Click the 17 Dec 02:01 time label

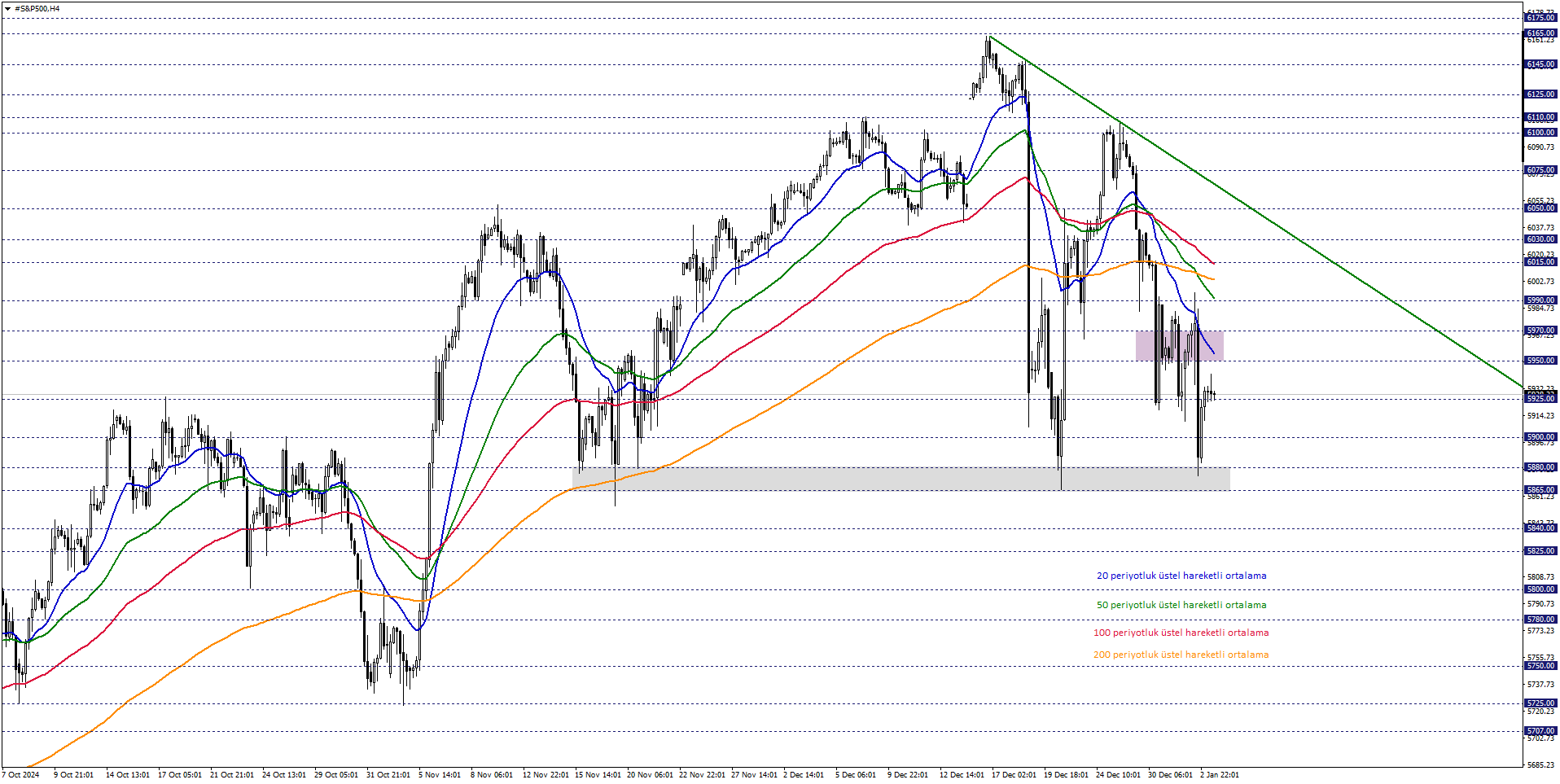click(x=1014, y=774)
